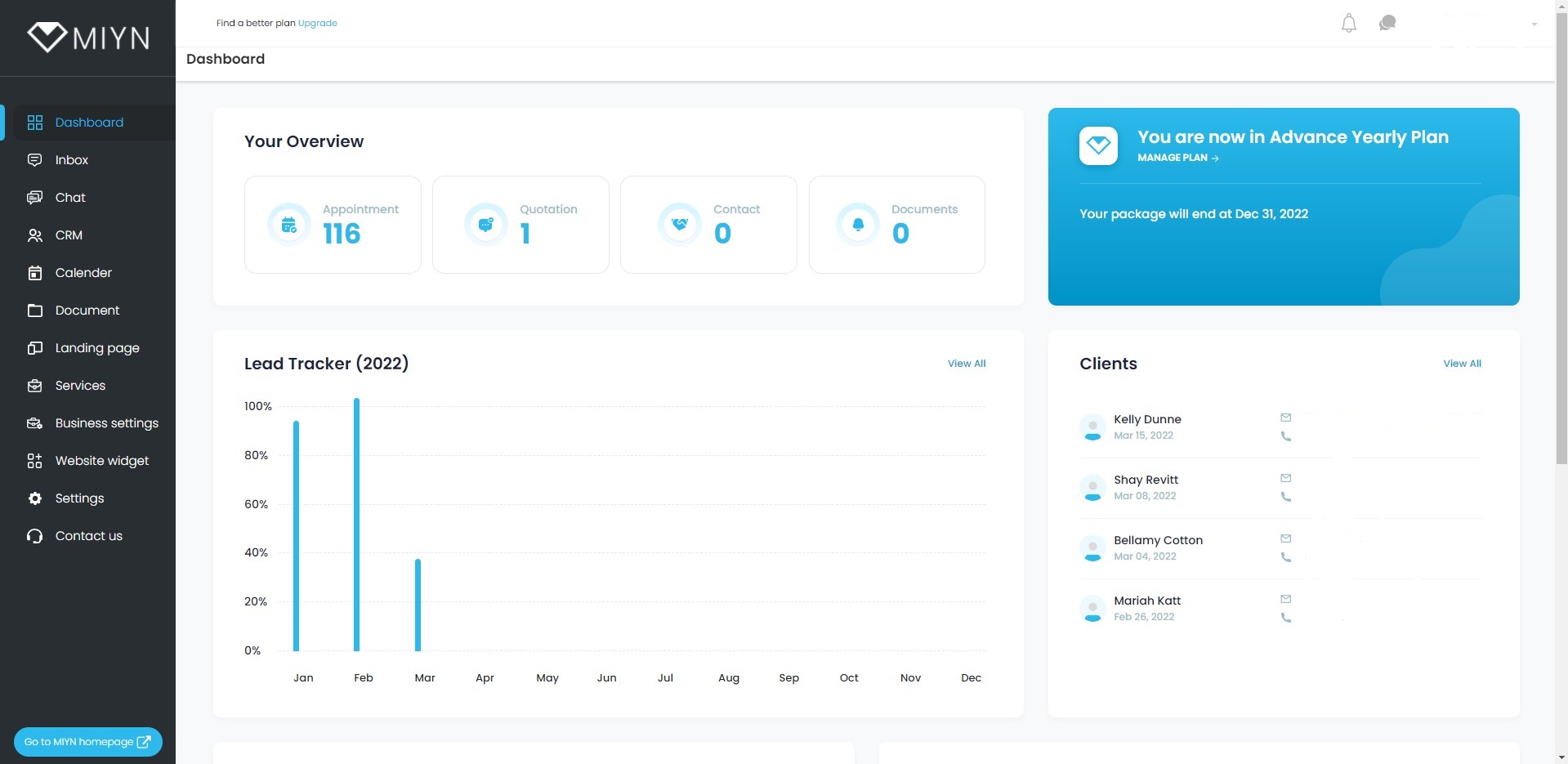The image size is (1568, 764).
Task: Open CRM via its sidebar icon
Action: 34,235
